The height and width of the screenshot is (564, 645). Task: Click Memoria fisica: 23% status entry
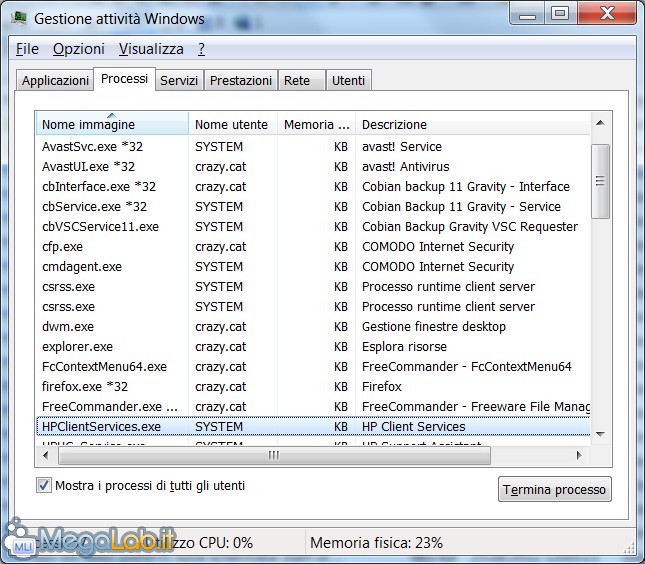376,543
